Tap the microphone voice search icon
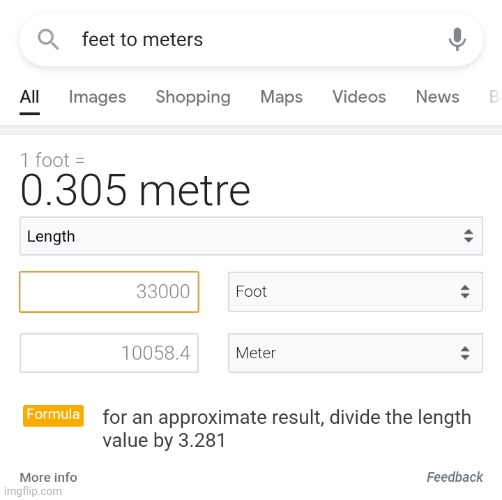This screenshot has width=502, height=500. (457, 39)
